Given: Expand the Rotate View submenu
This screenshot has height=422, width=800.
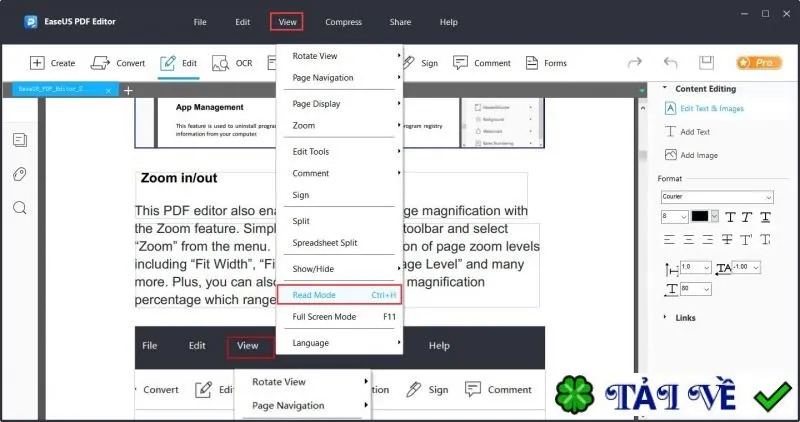Looking at the screenshot, I should pos(340,56).
